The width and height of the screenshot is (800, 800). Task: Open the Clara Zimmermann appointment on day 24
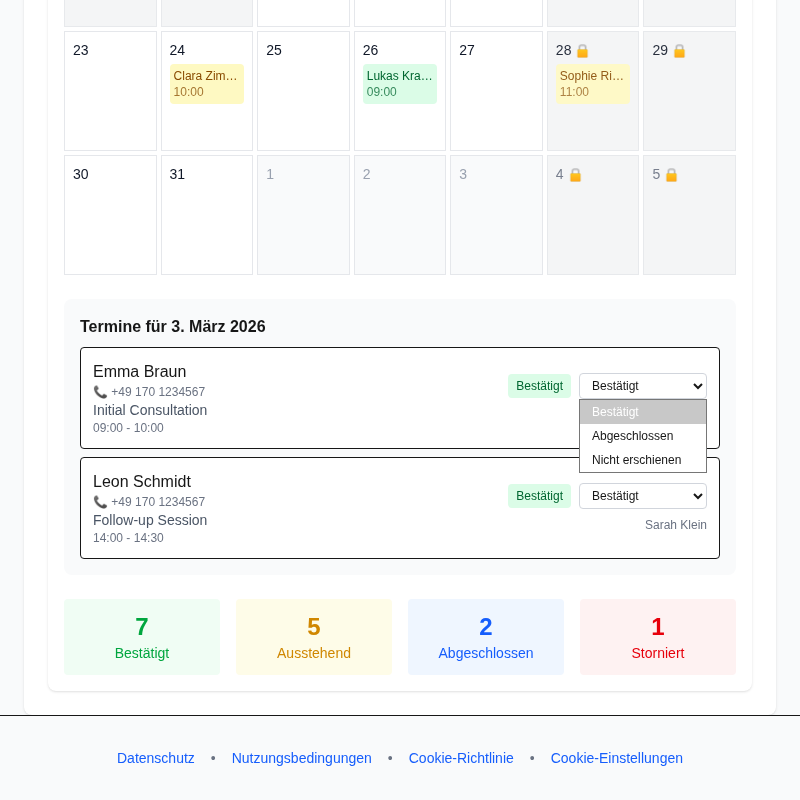pos(206,84)
